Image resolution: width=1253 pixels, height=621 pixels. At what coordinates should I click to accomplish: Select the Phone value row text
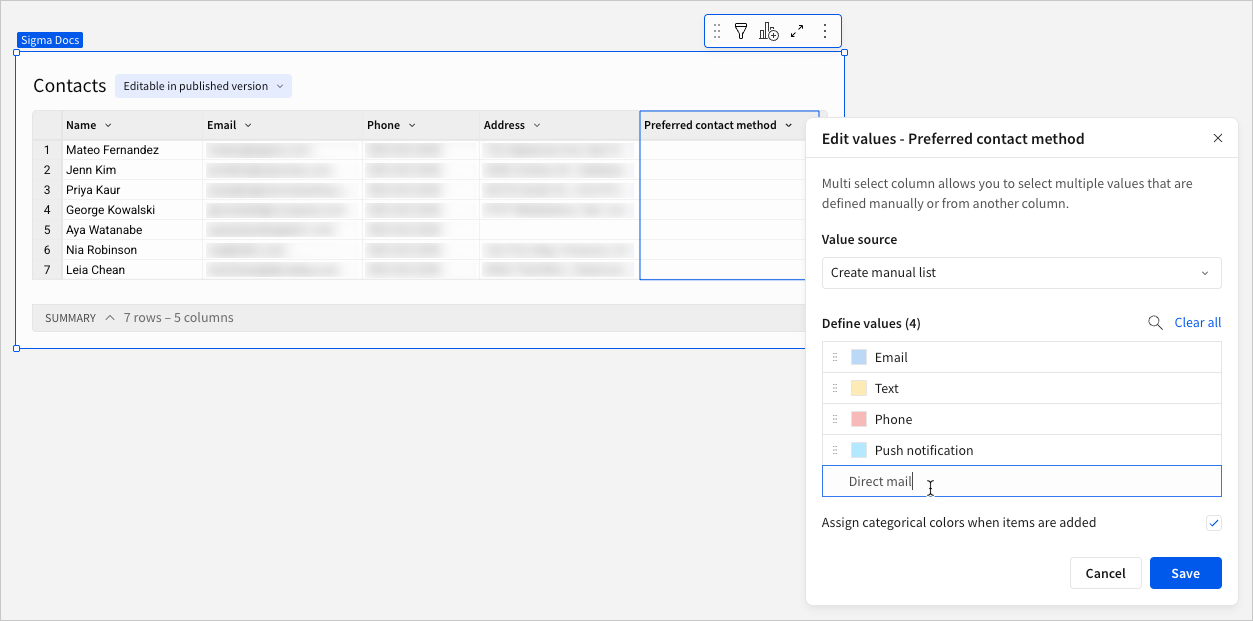click(x=893, y=420)
